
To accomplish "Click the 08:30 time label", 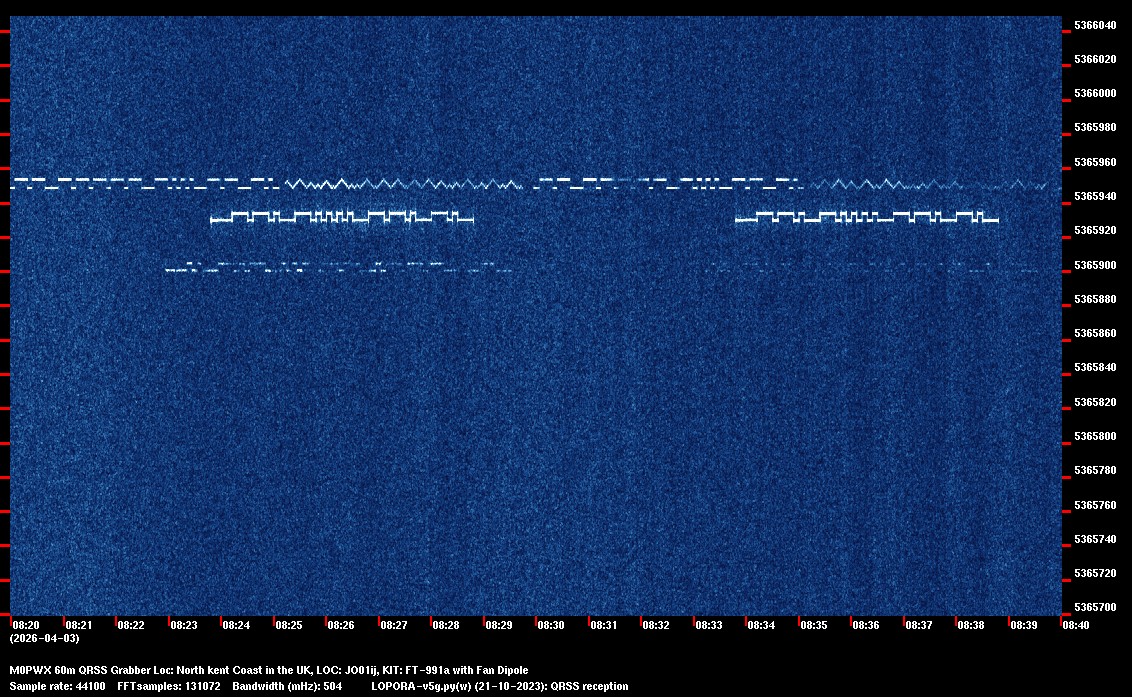I will 550,625.
